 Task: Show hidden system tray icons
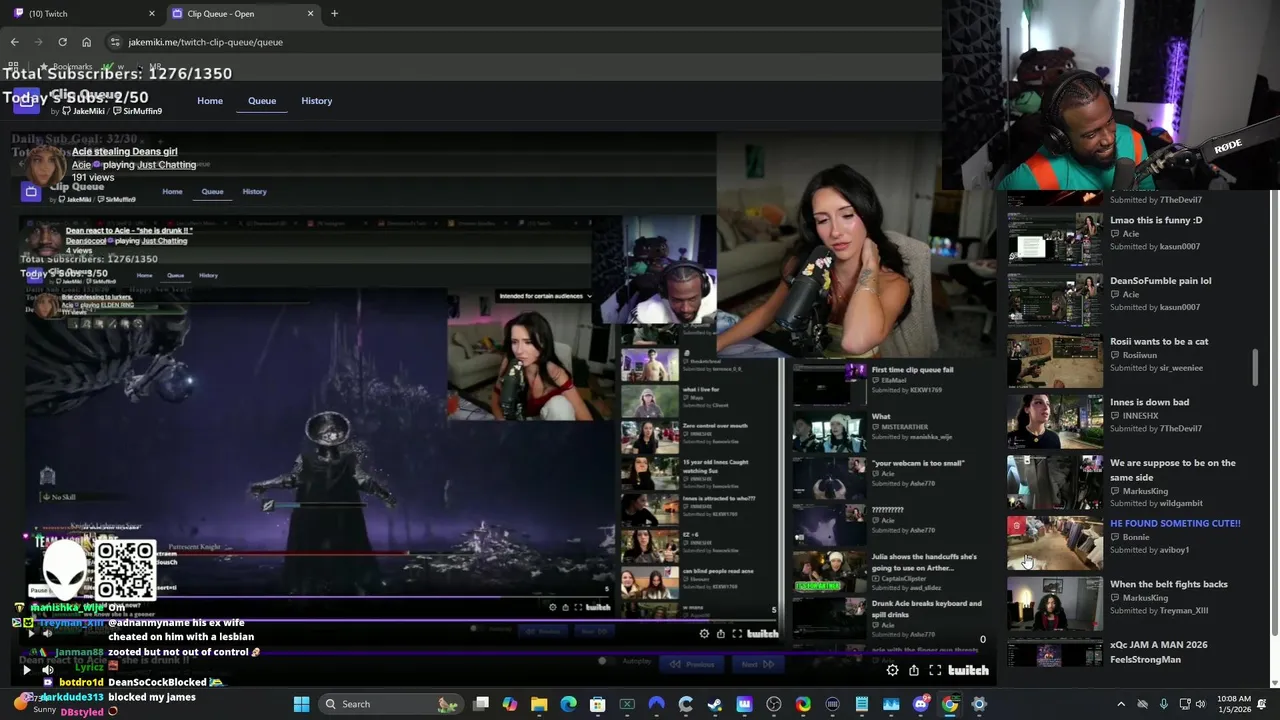1121,704
